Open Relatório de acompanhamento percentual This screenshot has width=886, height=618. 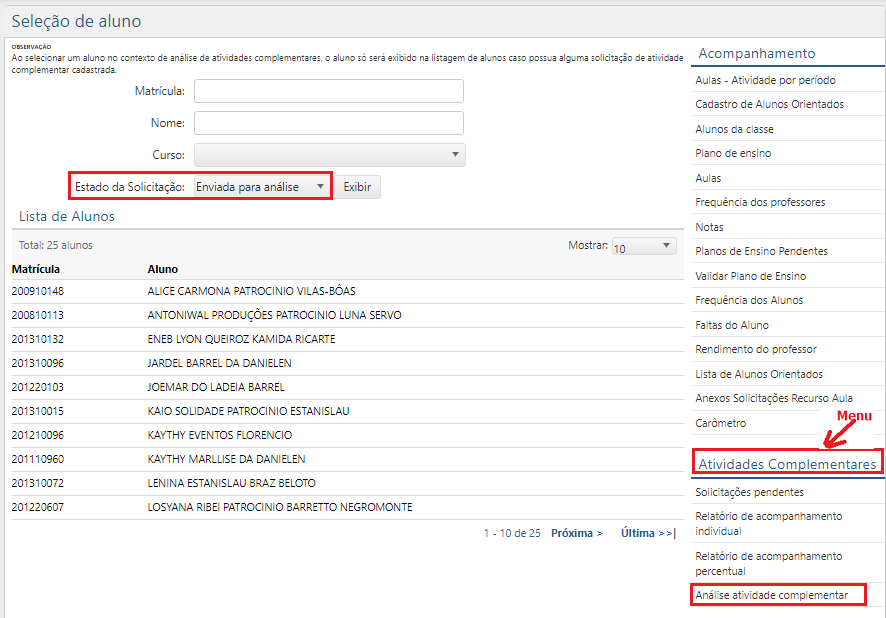(x=769, y=561)
